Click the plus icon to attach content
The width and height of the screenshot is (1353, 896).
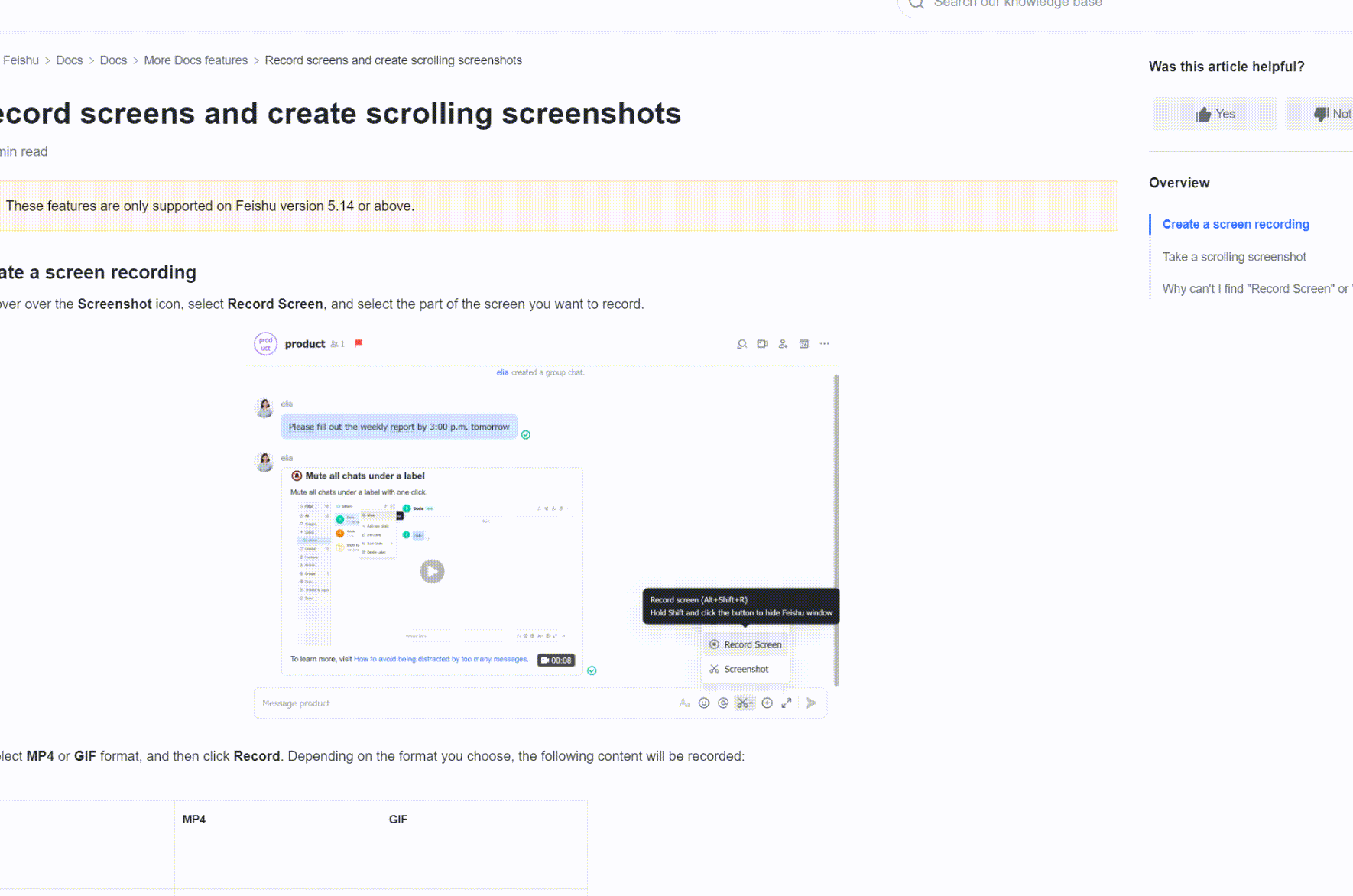[x=767, y=703]
